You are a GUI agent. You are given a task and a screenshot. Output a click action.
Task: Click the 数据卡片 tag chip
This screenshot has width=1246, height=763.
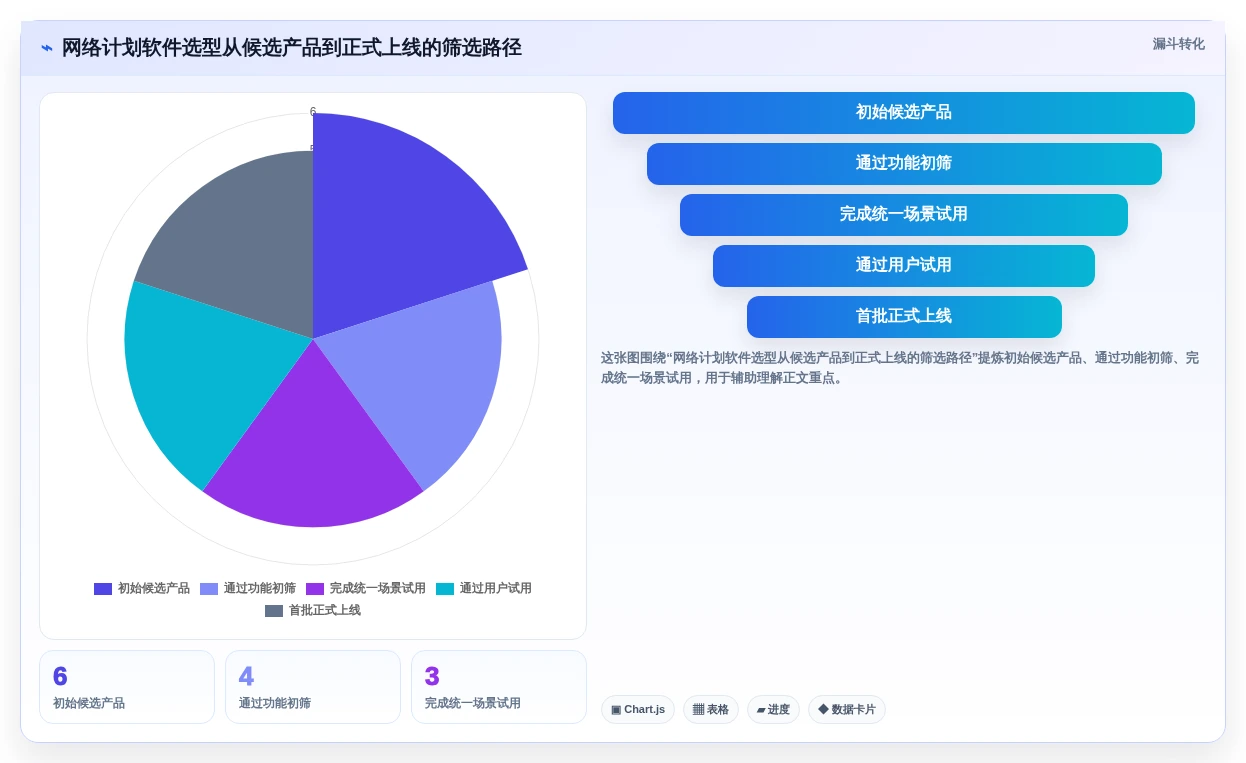847,710
